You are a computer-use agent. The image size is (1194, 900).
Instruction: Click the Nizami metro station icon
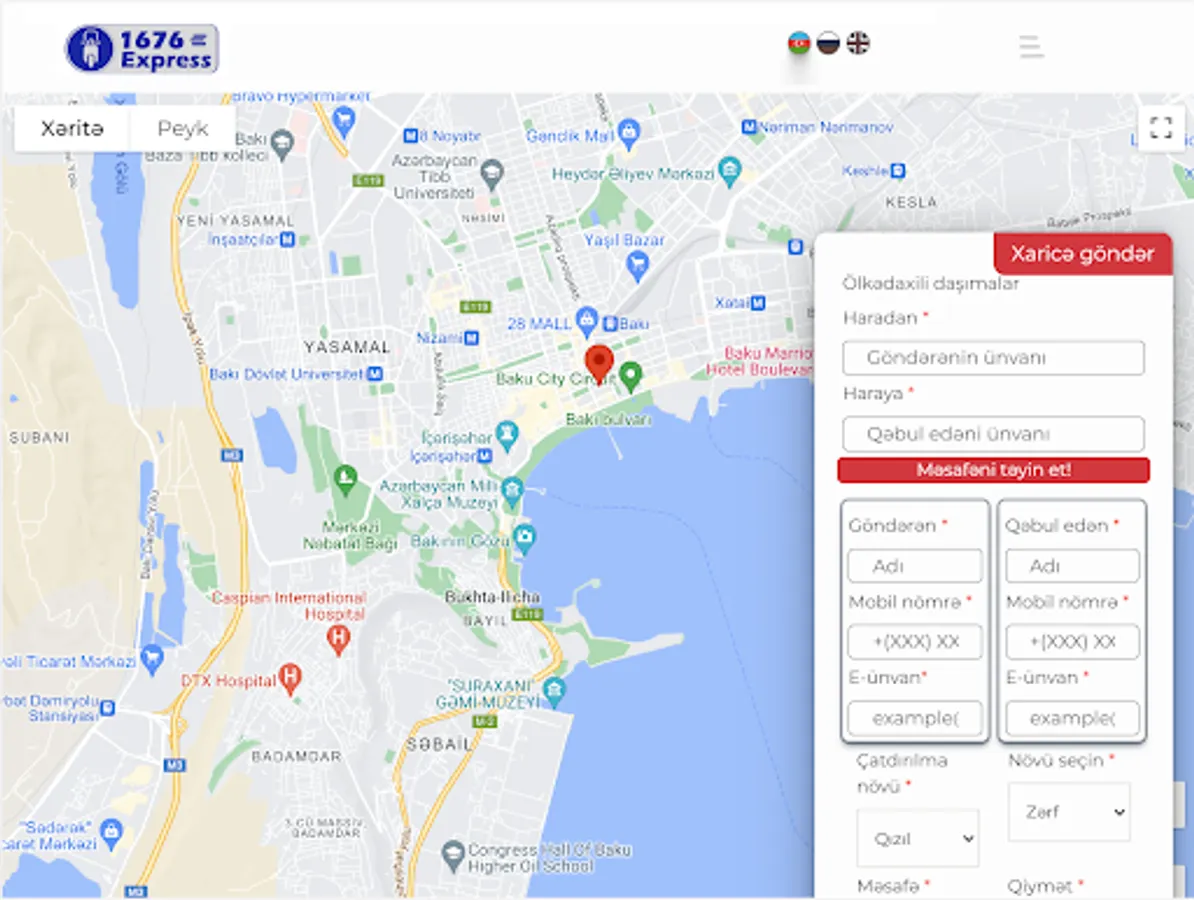coord(471,338)
